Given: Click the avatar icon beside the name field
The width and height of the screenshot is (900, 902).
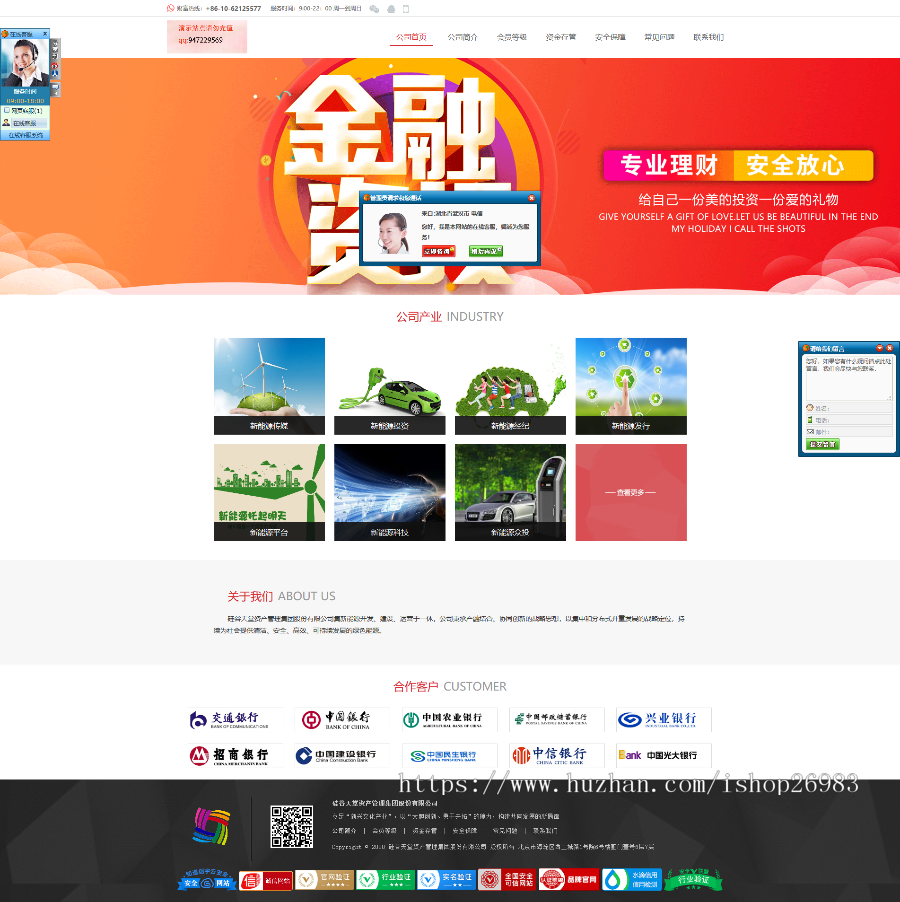Looking at the screenshot, I should click(x=809, y=407).
